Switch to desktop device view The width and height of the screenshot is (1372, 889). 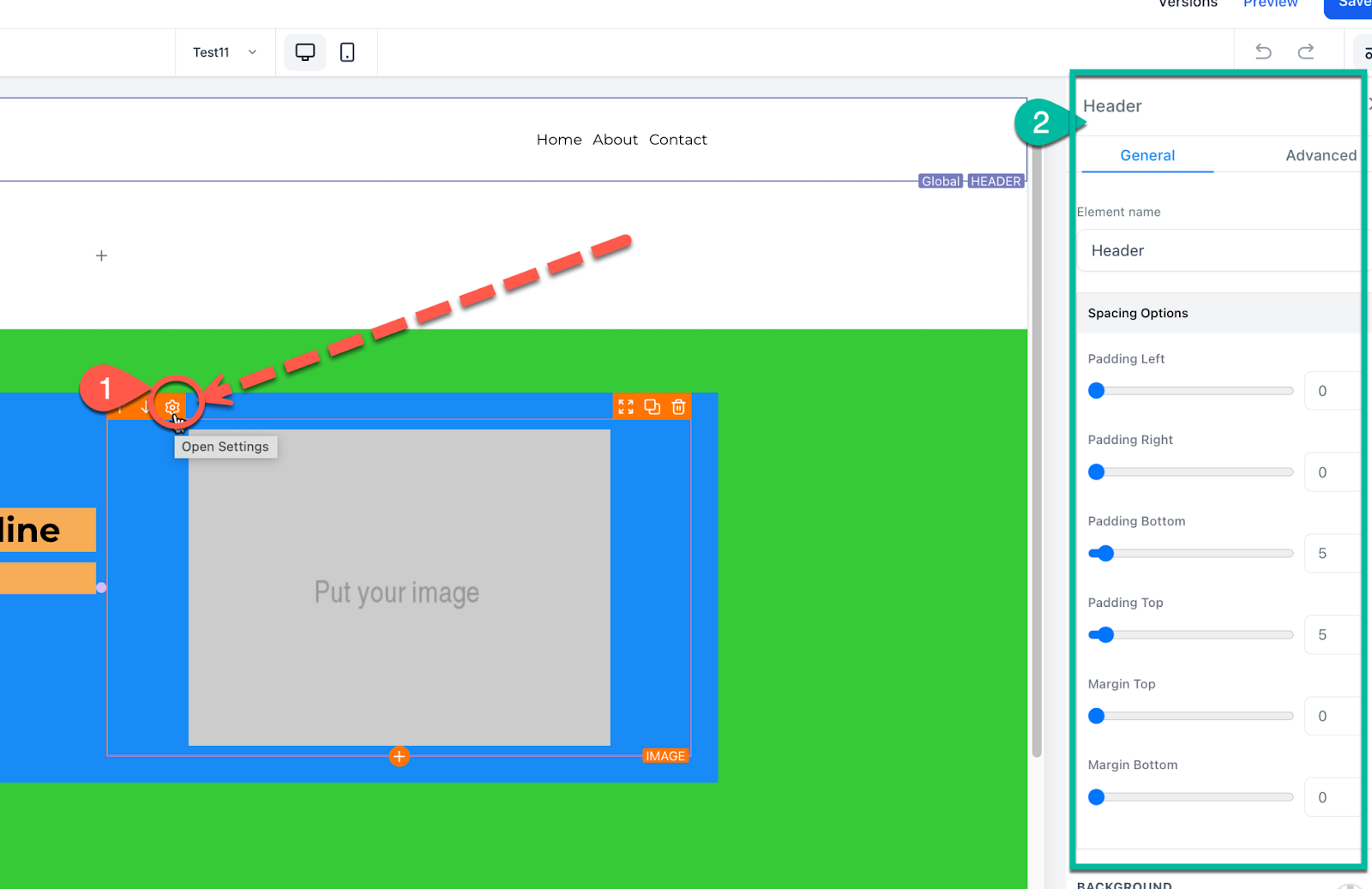tap(305, 52)
